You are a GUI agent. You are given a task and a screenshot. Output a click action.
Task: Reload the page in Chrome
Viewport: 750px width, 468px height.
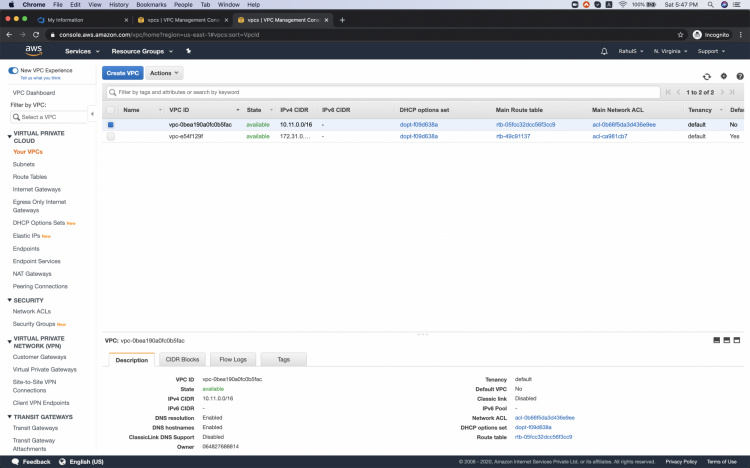(x=36, y=34)
